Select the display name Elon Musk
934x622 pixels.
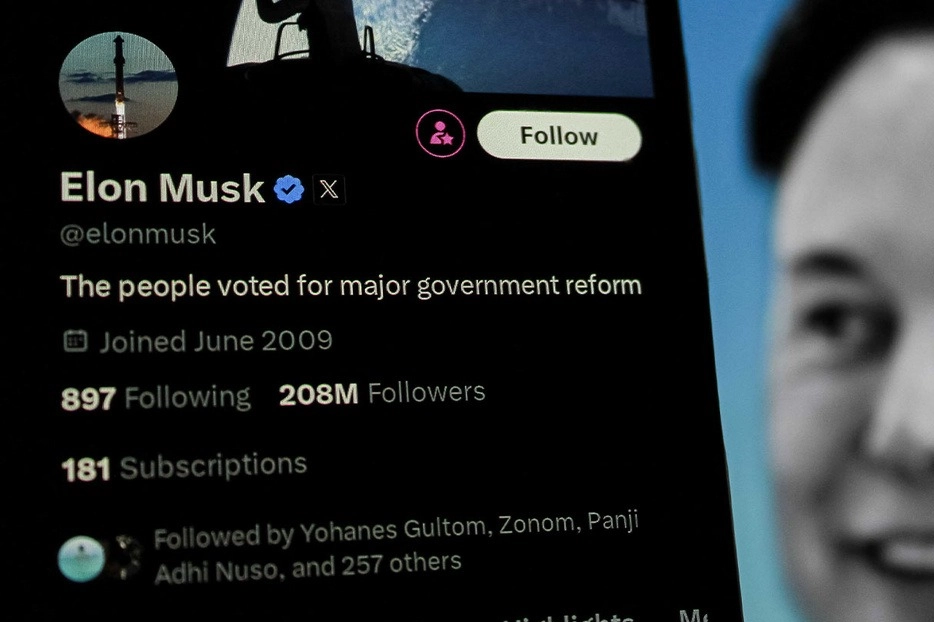click(162, 188)
